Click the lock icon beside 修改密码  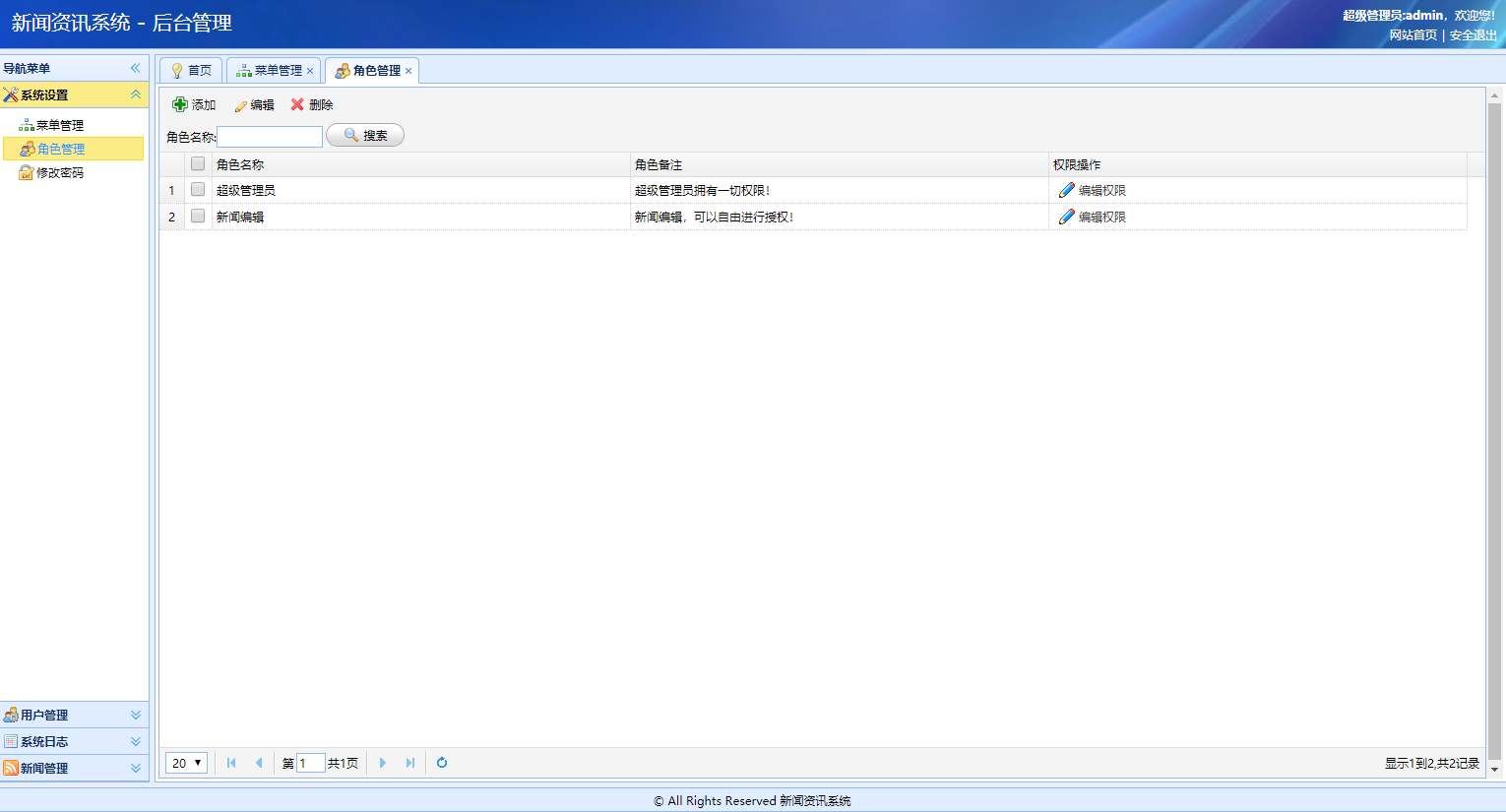[27, 172]
